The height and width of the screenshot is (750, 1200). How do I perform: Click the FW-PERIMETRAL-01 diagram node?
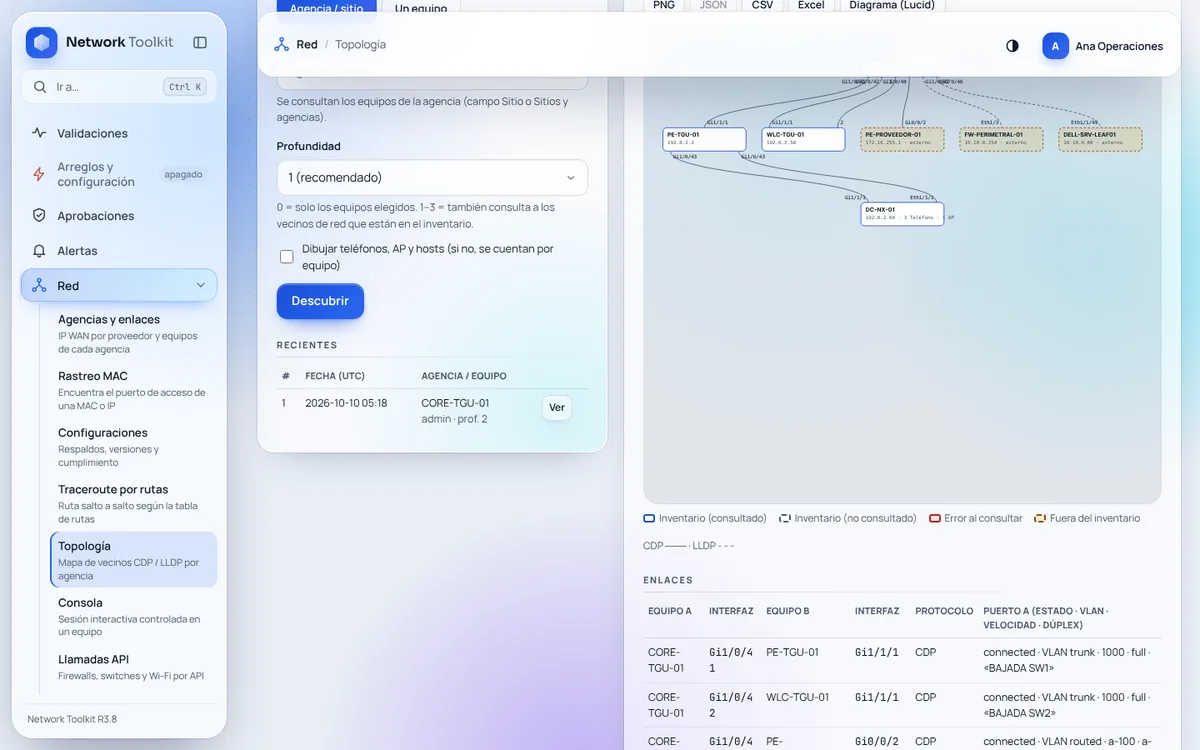(1001, 139)
